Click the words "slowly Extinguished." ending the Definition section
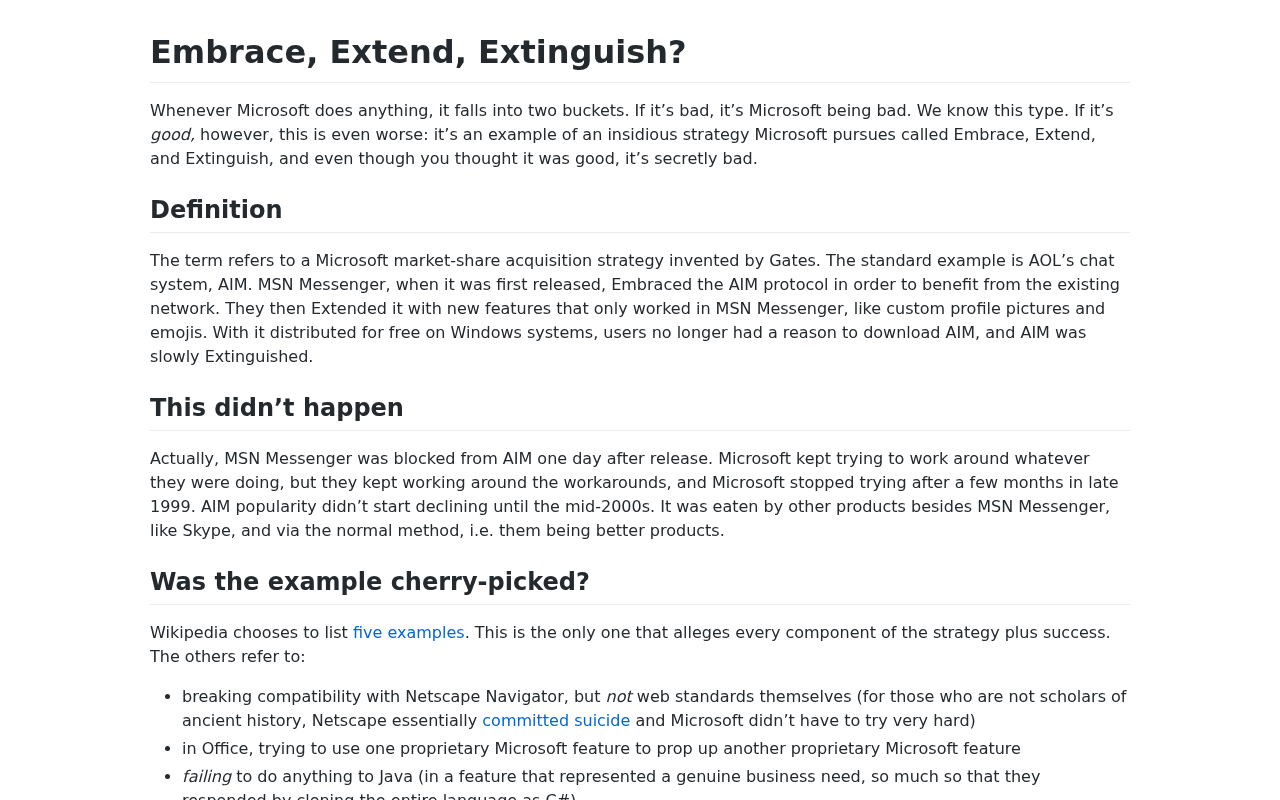Viewport: 1280px width, 800px height. 231,357
